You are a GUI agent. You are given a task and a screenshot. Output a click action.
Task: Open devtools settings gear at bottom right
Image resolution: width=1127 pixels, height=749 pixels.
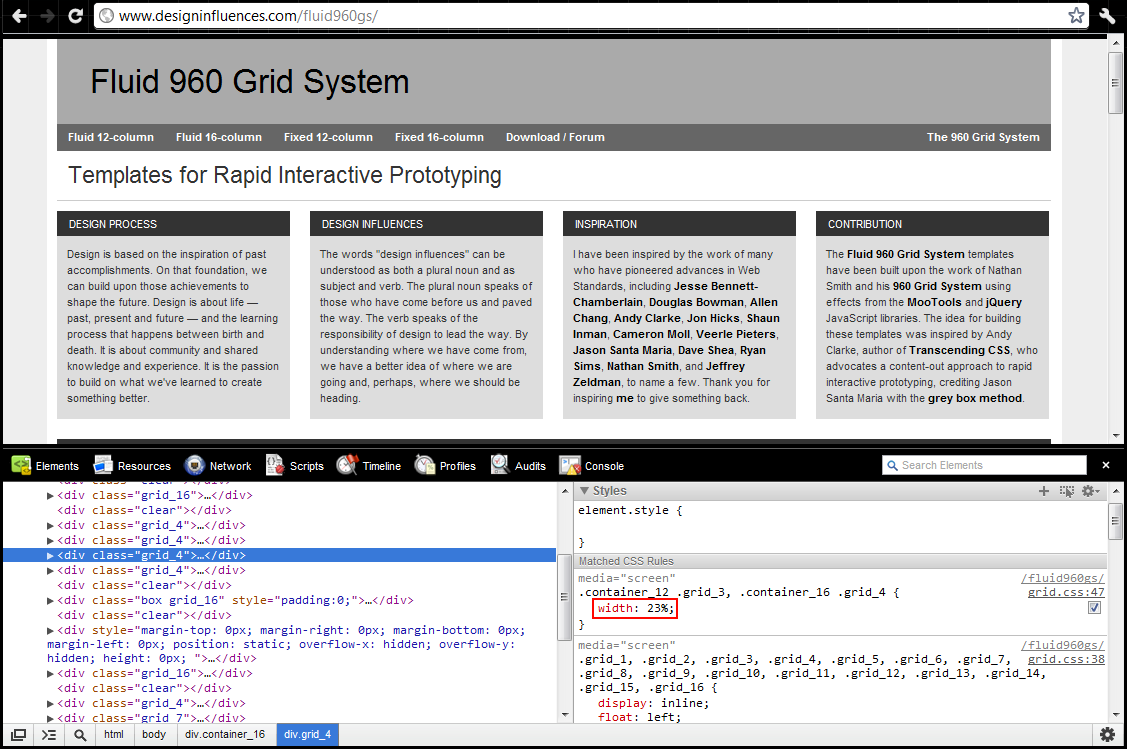pos(1107,735)
